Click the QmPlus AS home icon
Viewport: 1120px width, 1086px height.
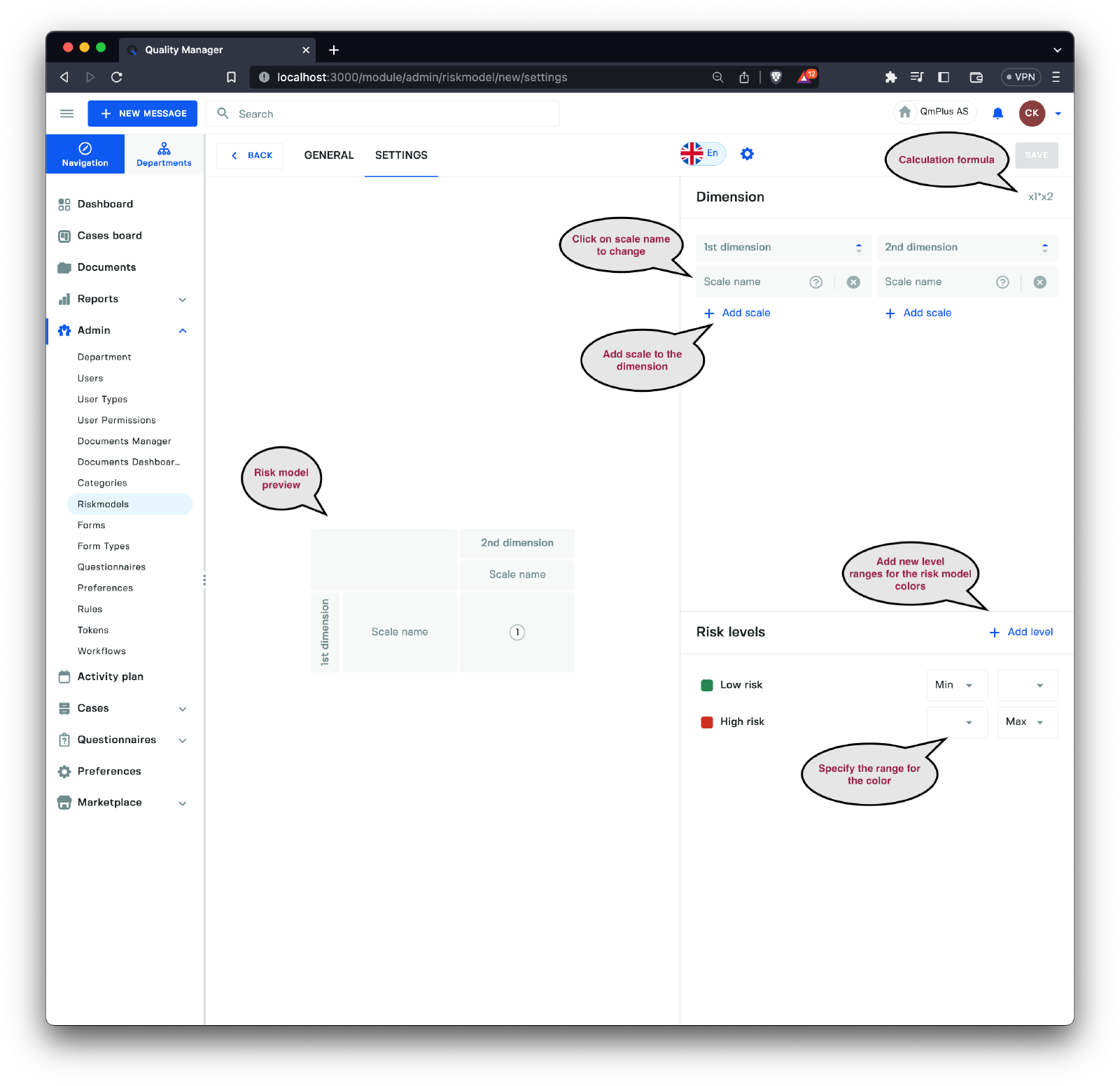pyautogui.click(x=905, y=112)
